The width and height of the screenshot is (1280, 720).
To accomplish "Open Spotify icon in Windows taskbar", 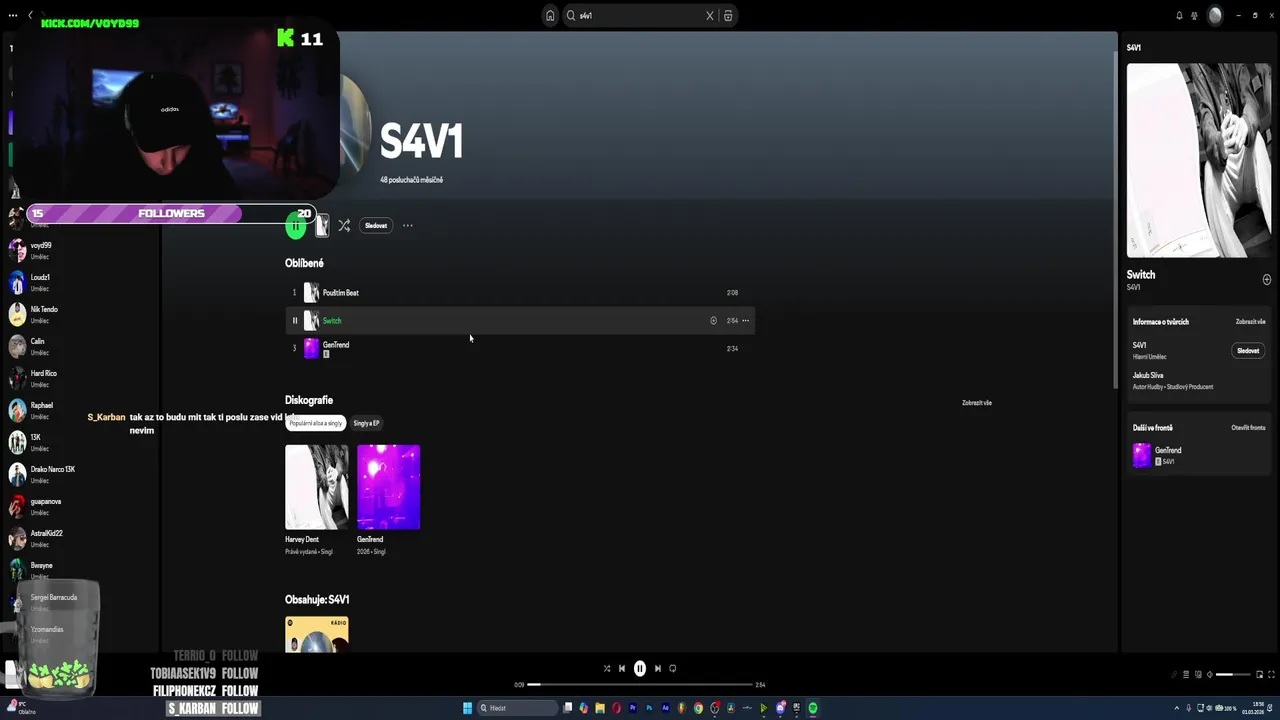I will pos(813,708).
